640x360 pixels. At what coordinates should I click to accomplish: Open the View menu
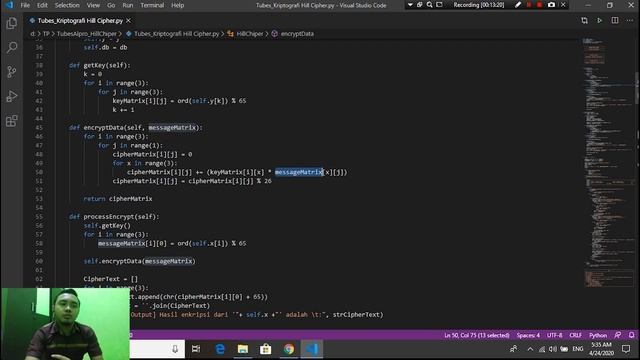93,5
